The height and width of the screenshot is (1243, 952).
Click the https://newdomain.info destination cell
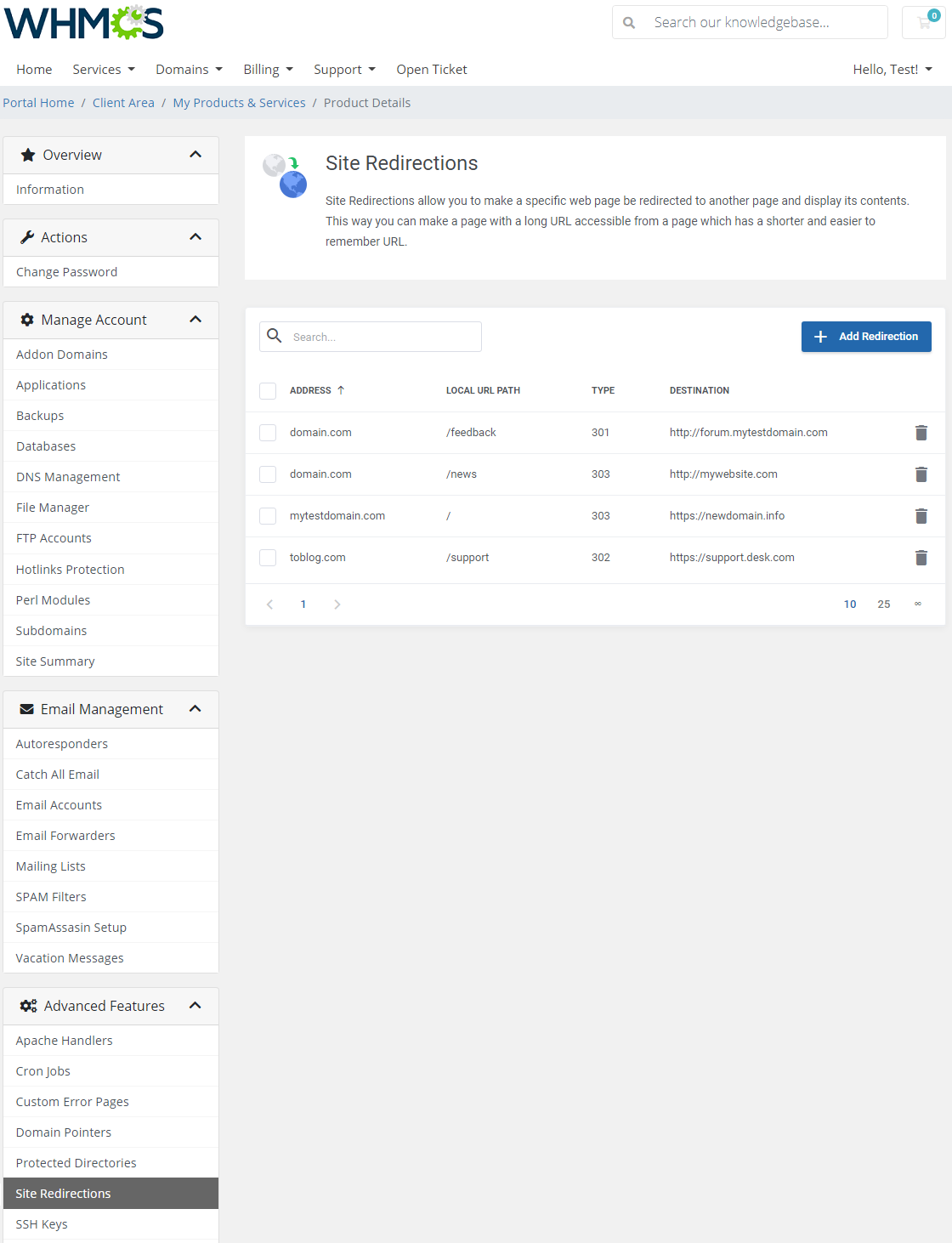(x=727, y=516)
